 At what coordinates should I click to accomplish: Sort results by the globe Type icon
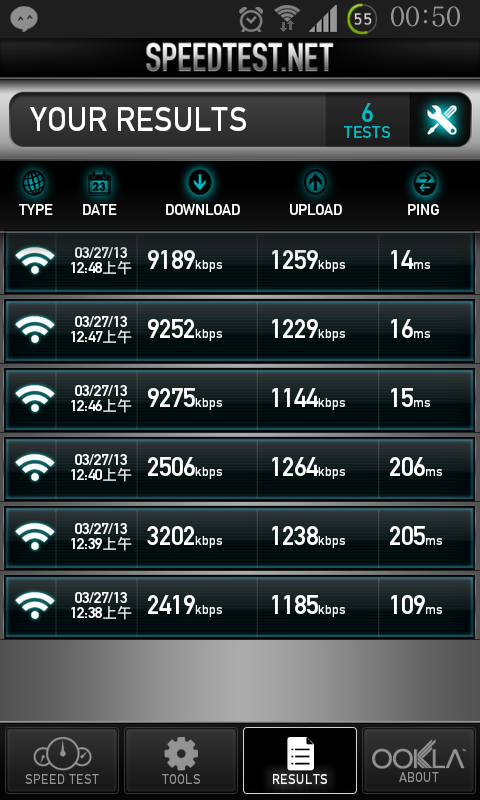pos(34,184)
